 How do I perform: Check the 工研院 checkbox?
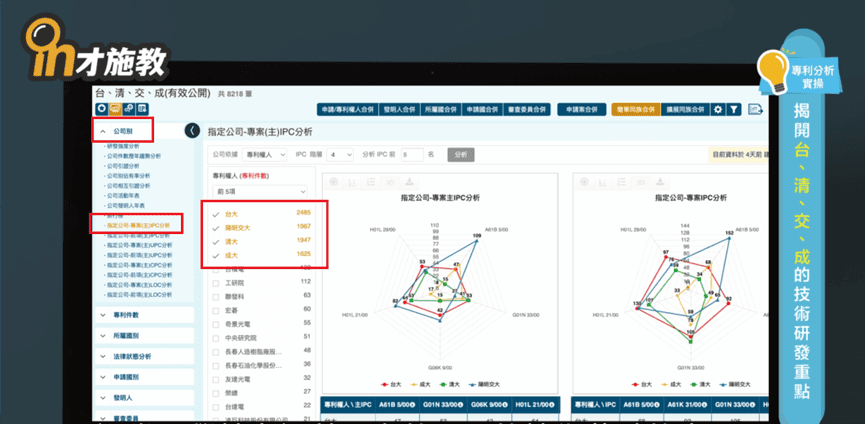click(x=216, y=282)
